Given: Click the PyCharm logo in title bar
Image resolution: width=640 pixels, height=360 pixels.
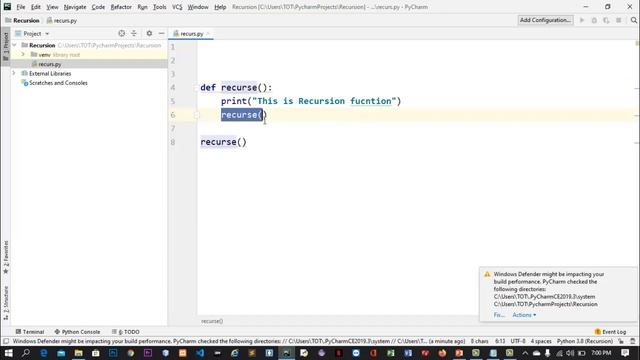Looking at the screenshot, I should pyautogui.click(x=7, y=7).
